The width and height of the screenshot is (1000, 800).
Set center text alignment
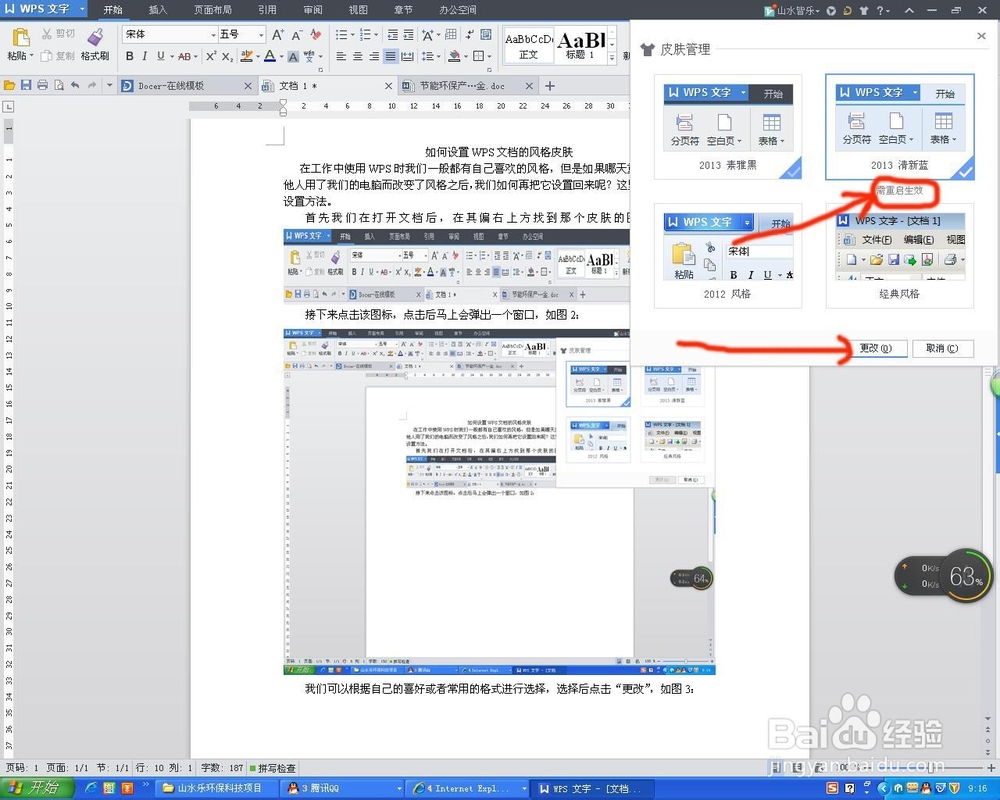click(358, 56)
